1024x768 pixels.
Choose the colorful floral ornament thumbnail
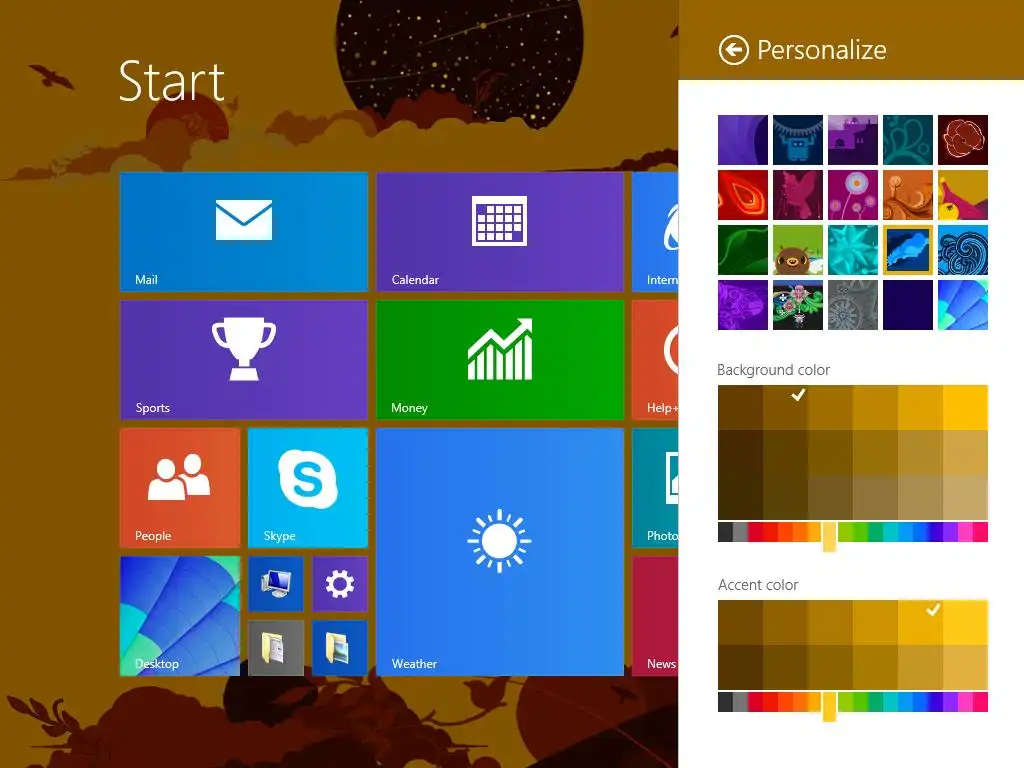point(797,305)
